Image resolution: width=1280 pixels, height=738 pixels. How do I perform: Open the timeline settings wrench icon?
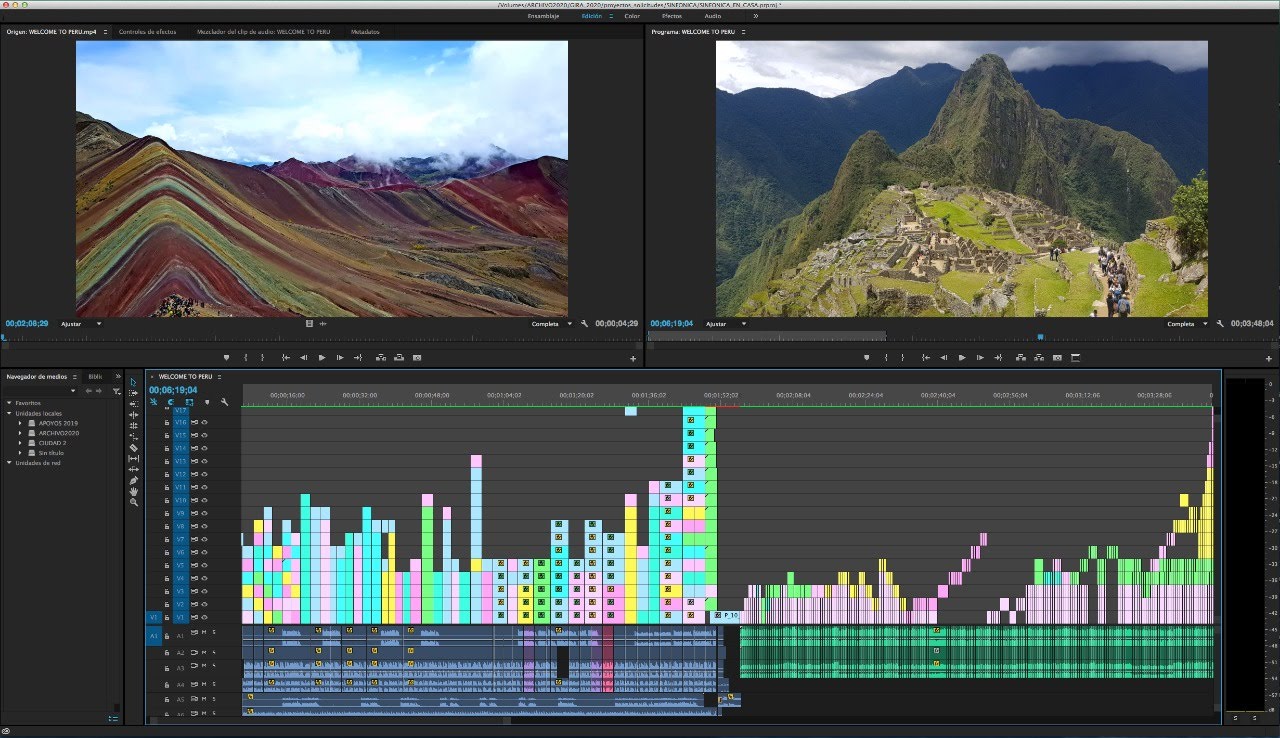pos(224,402)
